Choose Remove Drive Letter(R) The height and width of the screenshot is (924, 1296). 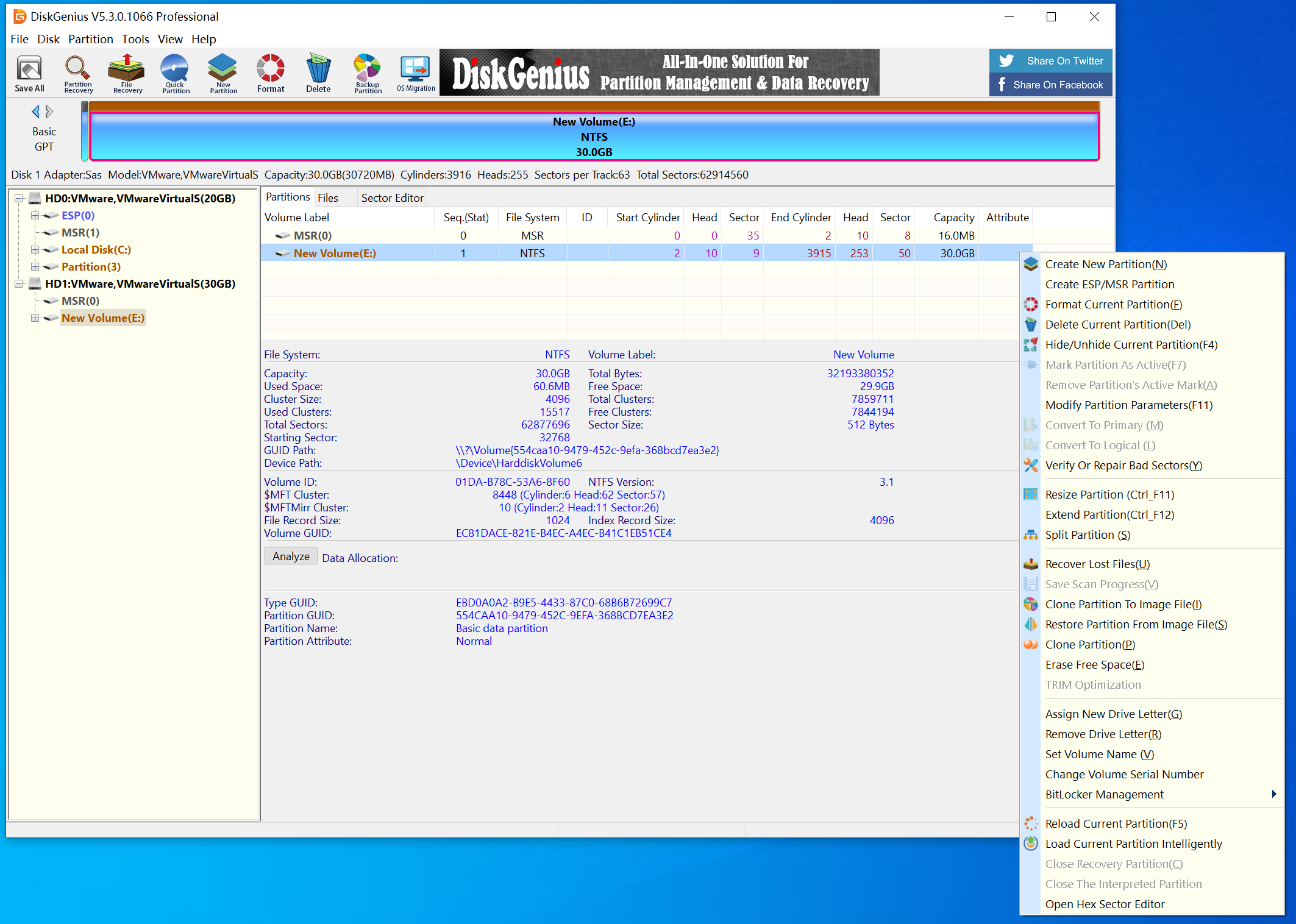coord(1103,734)
